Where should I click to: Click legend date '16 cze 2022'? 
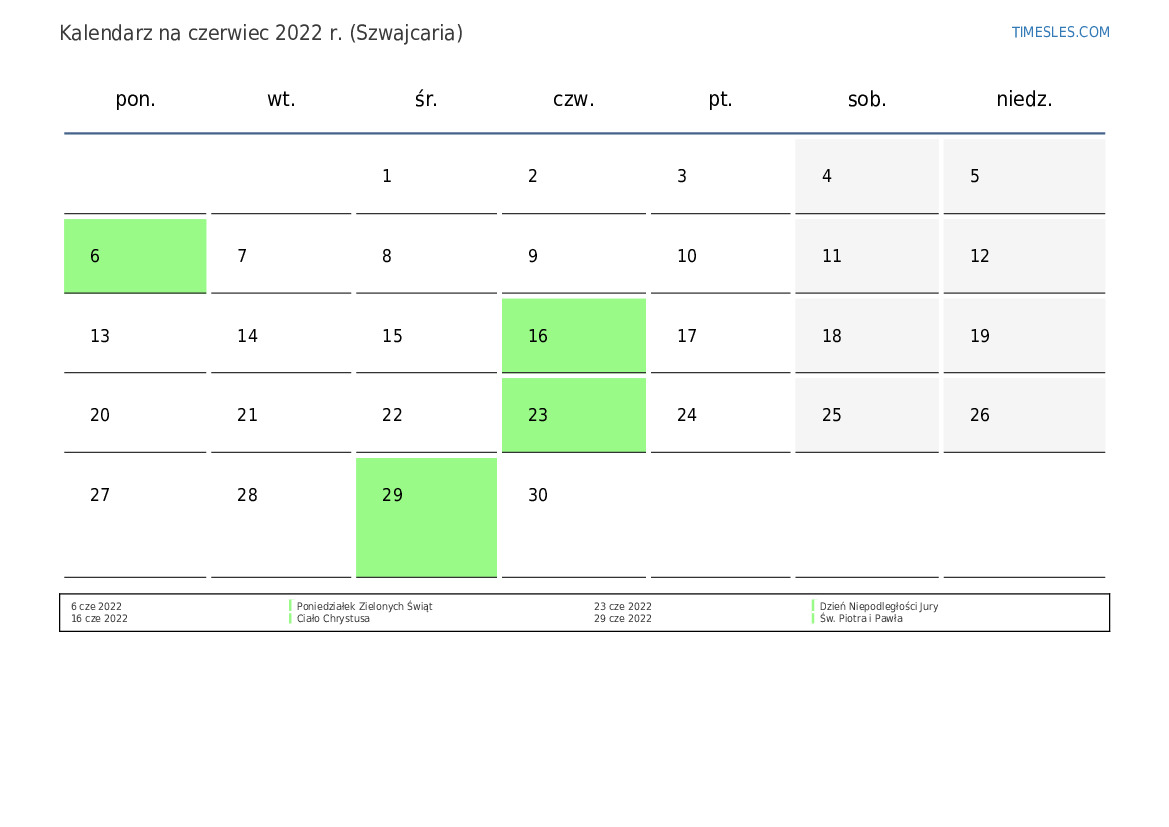point(99,618)
